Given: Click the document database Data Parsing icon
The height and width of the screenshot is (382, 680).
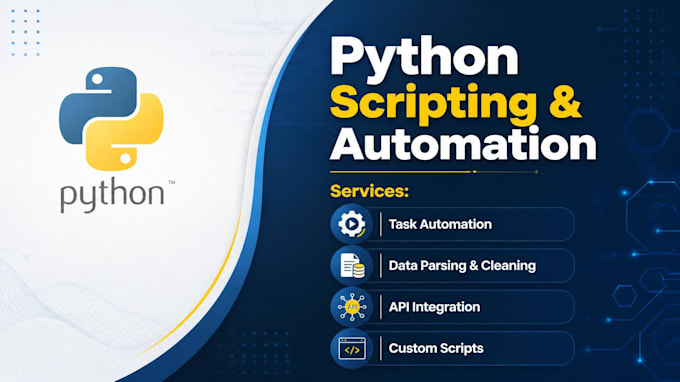Looking at the screenshot, I should coord(352,265).
